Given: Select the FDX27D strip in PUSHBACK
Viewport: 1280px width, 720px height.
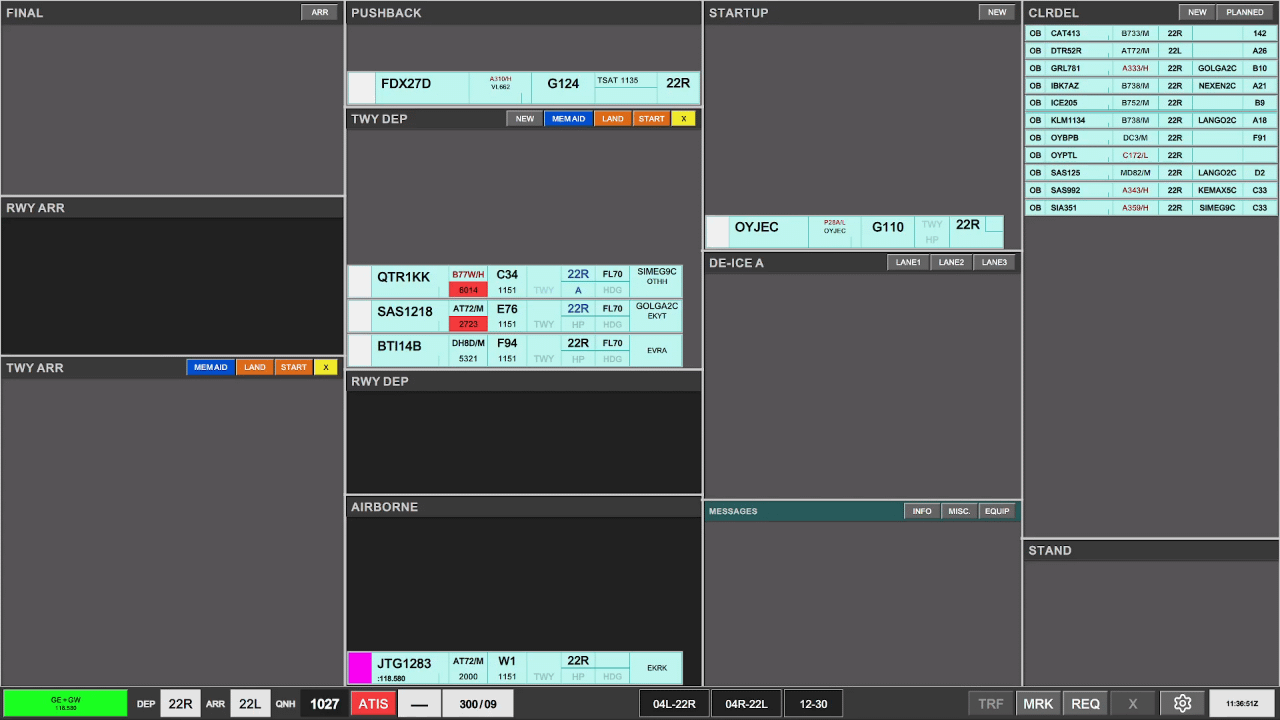Looking at the screenshot, I should (x=523, y=88).
